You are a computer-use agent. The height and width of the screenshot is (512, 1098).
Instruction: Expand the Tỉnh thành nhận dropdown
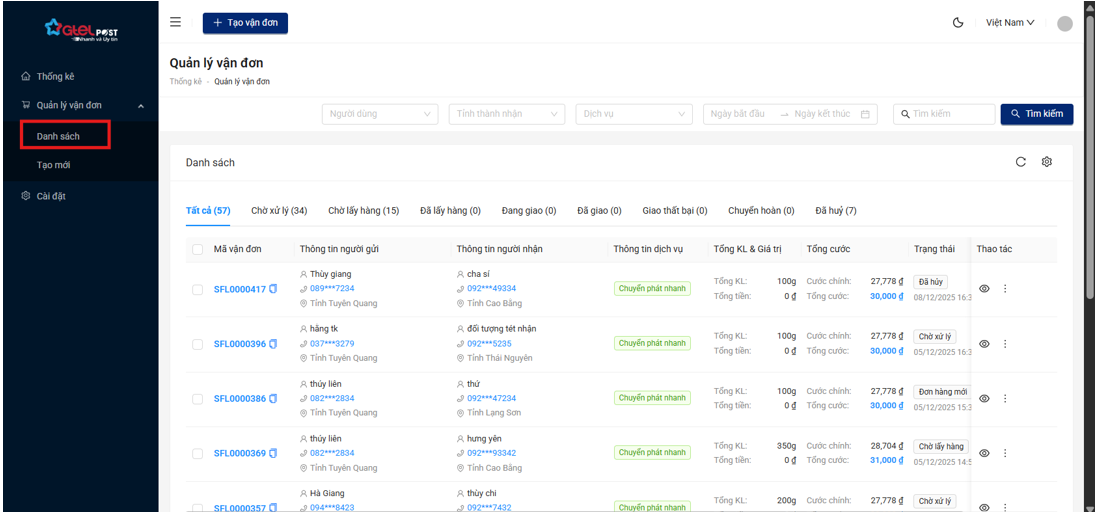click(x=507, y=114)
